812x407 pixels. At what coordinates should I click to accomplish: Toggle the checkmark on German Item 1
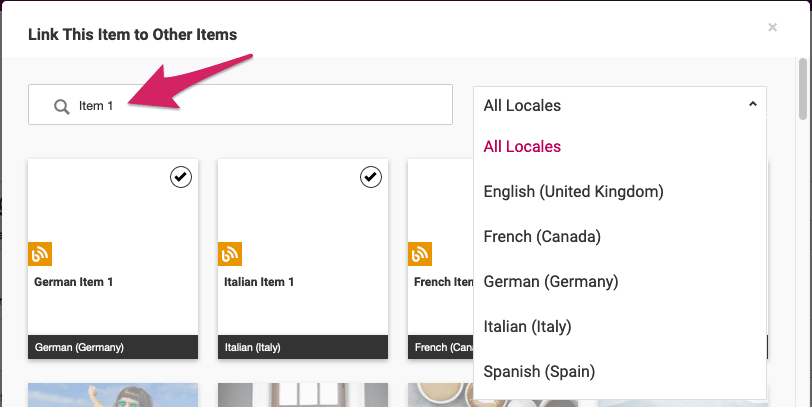tap(181, 177)
